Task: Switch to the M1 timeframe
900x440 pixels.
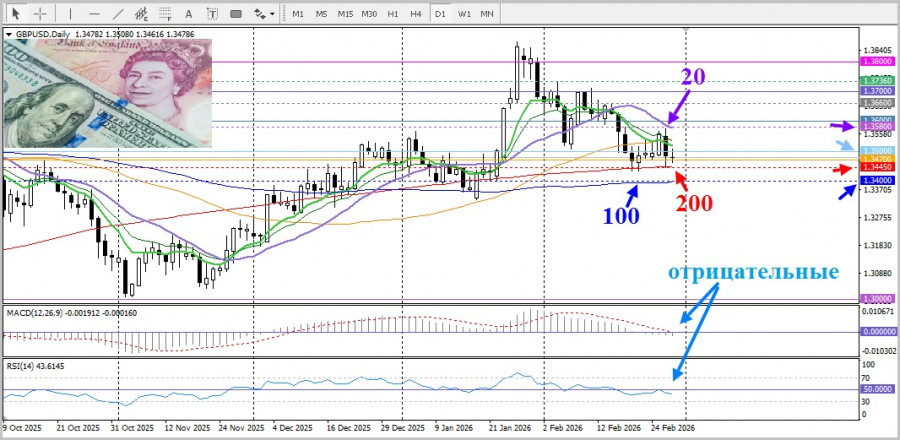Action: (x=298, y=14)
